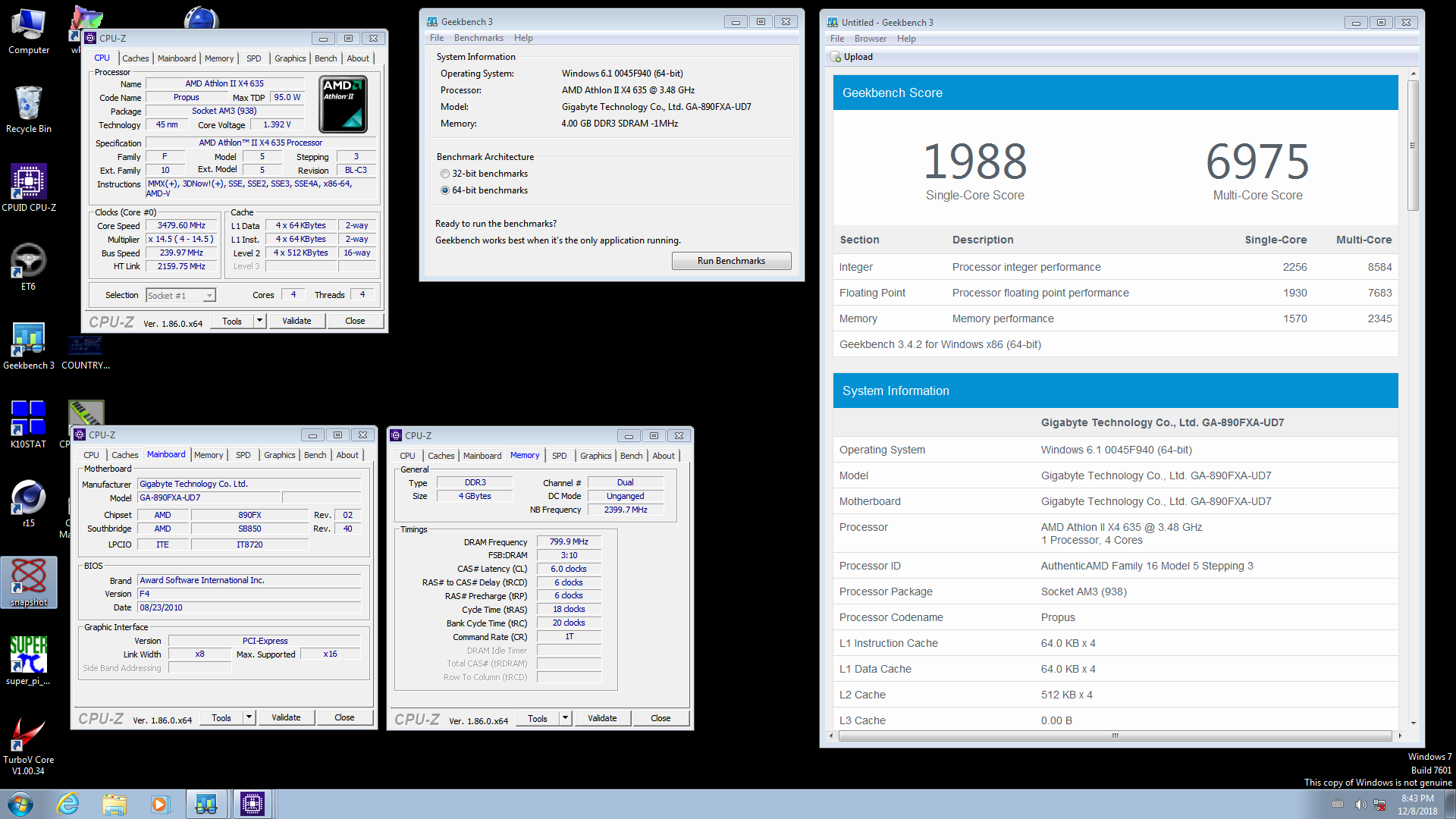Image resolution: width=1456 pixels, height=819 pixels.
Task: Click the network tray icon
Action: pos(1380,805)
